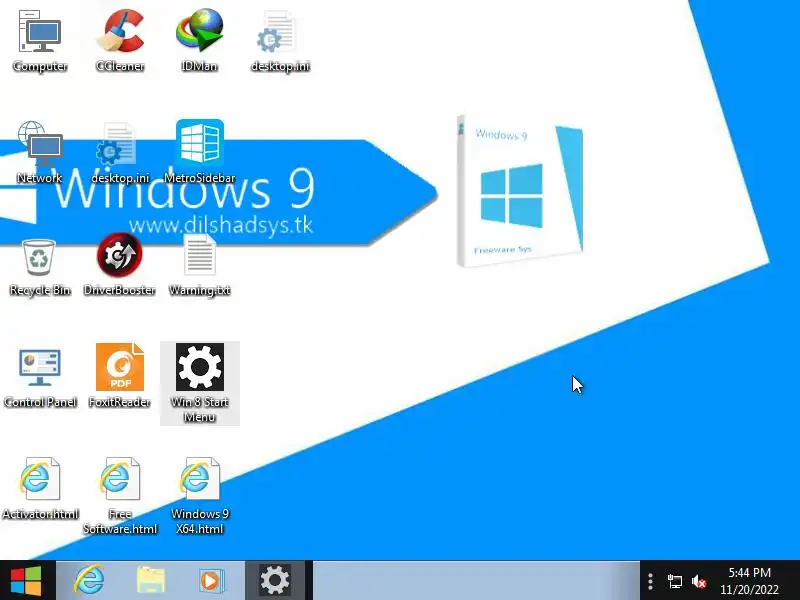Viewport: 800px width, 600px height.
Task: Open the Computer desktop icon
Action: pos(40,41)
